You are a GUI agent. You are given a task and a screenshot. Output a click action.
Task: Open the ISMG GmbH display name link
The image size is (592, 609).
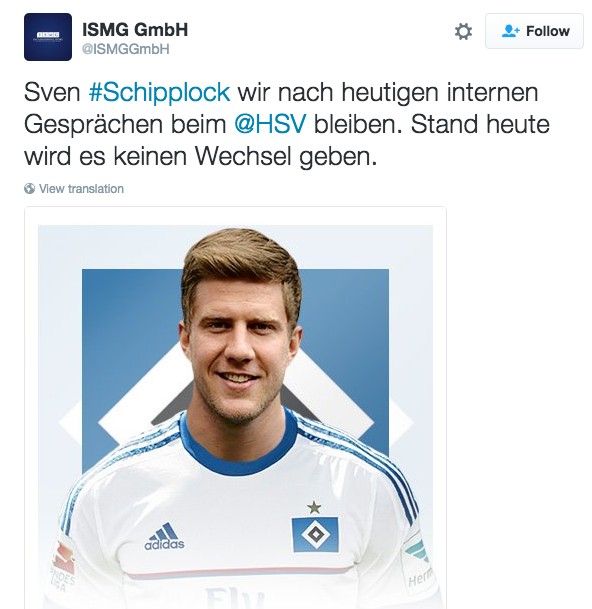[x=135, y=30]
